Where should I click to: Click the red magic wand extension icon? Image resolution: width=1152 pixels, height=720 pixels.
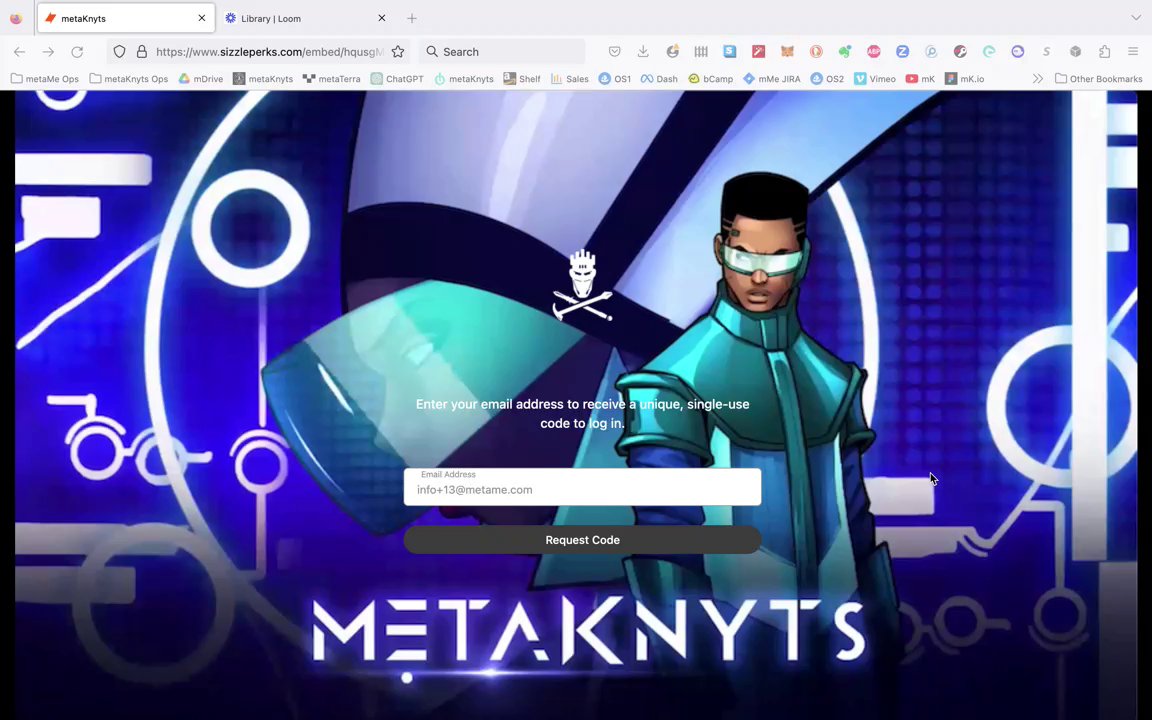click(x=758, y=51)
